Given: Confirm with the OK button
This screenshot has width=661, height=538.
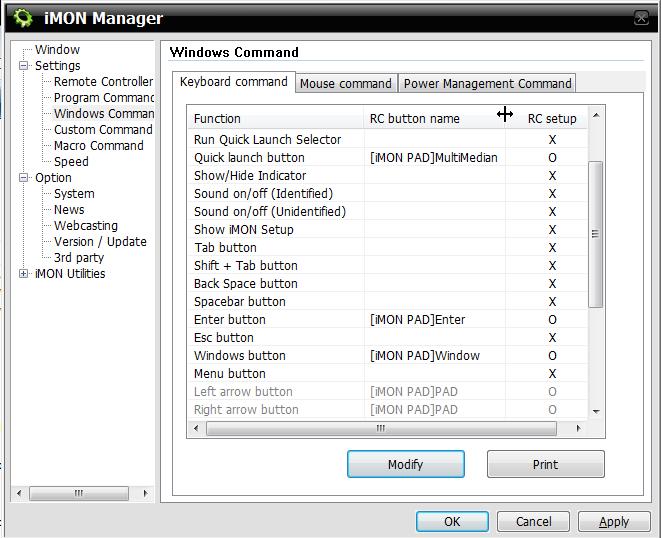Looking at the screenshot, I should (452, 521).
